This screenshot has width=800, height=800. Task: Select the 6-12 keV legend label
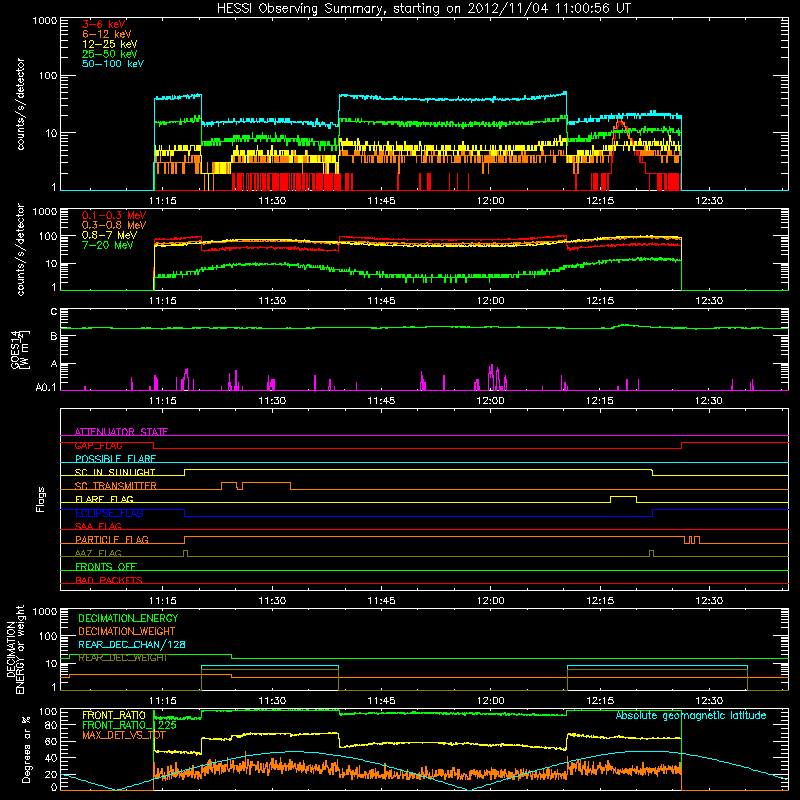click(x=107, y=34)
